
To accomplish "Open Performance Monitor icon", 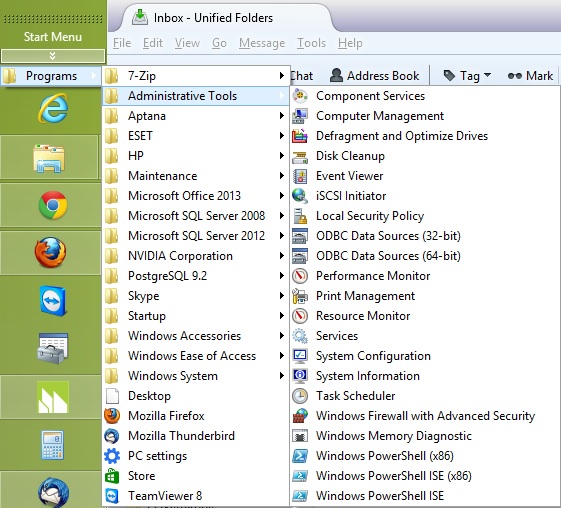I will [x=300, y=276].
